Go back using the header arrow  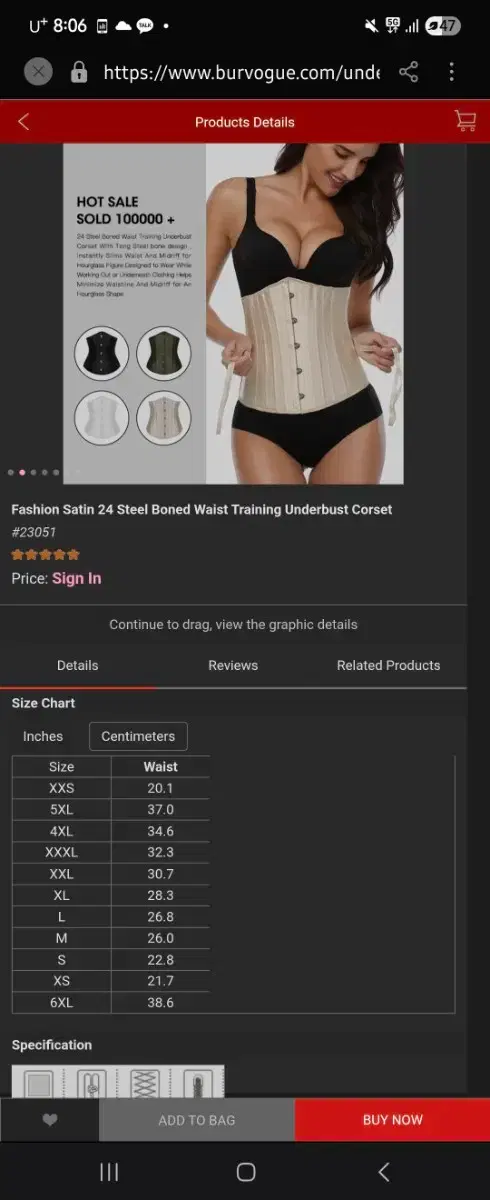(x=24, y=122)
